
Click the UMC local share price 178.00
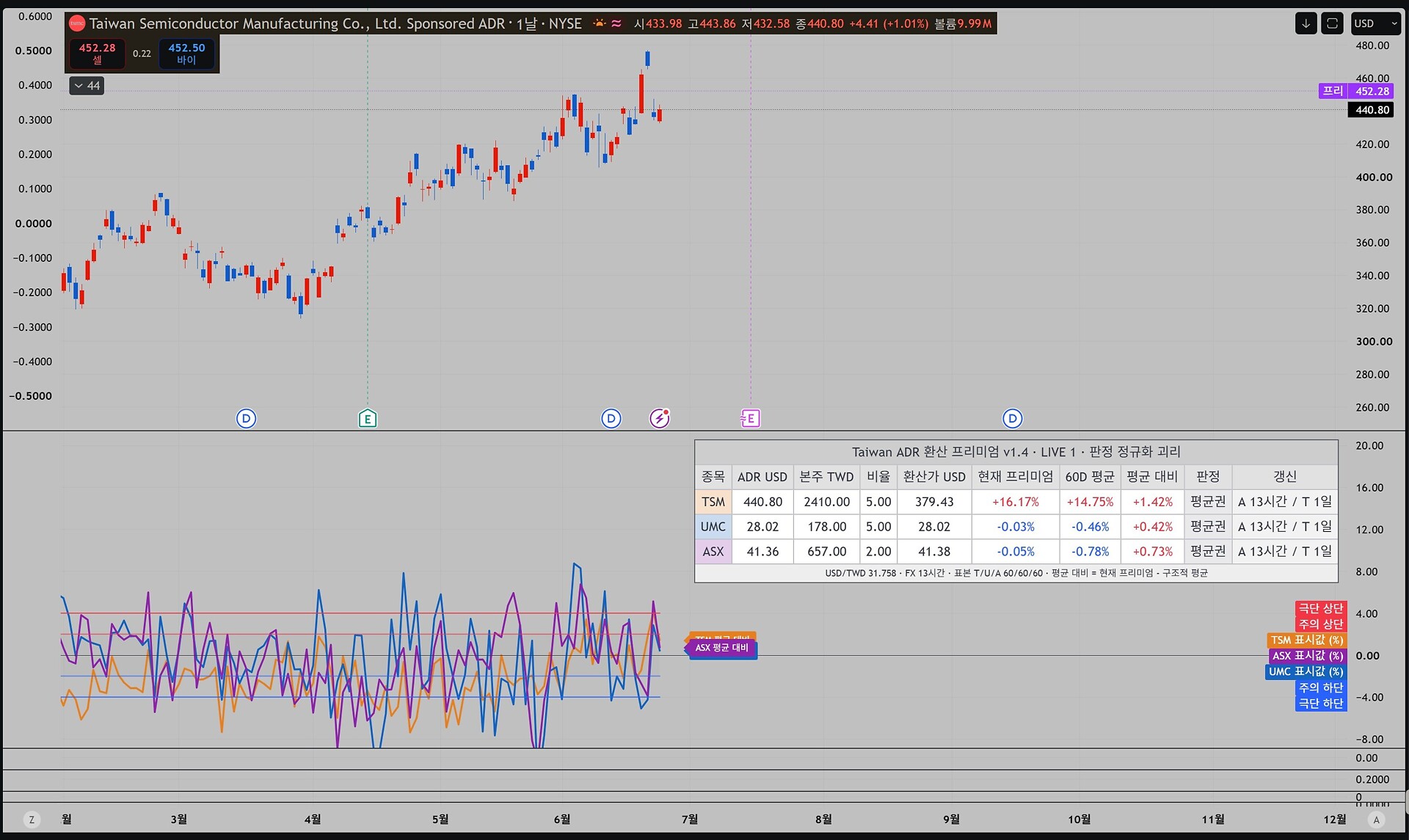click(827, 527)
